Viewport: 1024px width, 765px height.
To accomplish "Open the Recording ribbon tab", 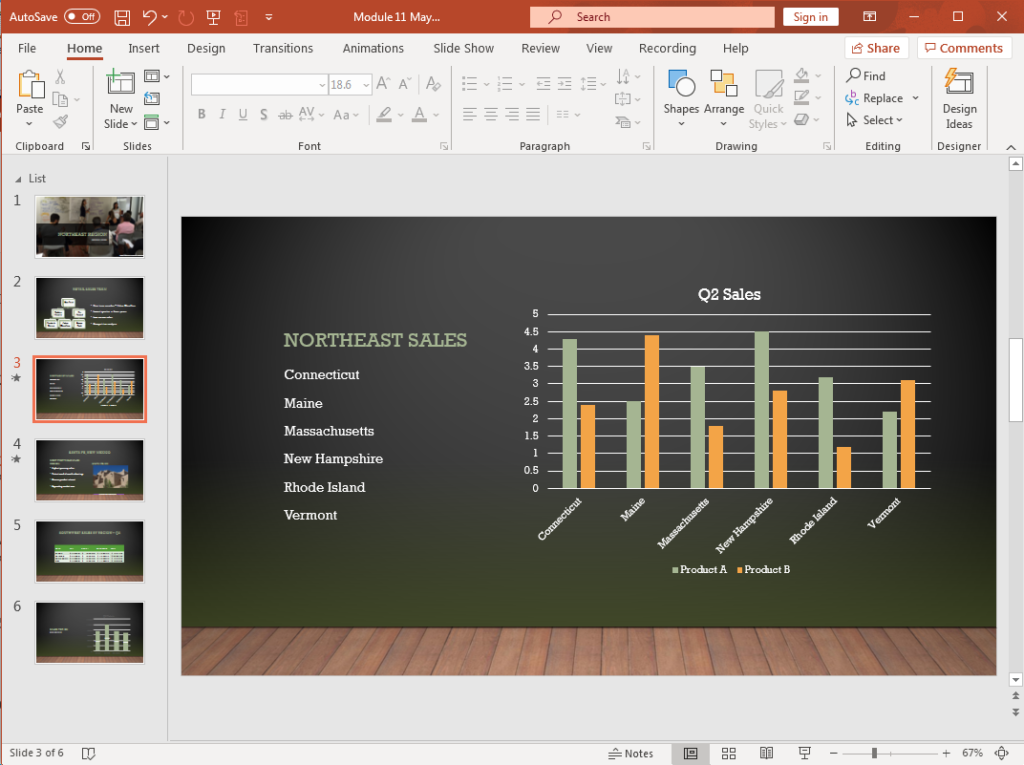I will pyautogui.click(x=667, y=48).
